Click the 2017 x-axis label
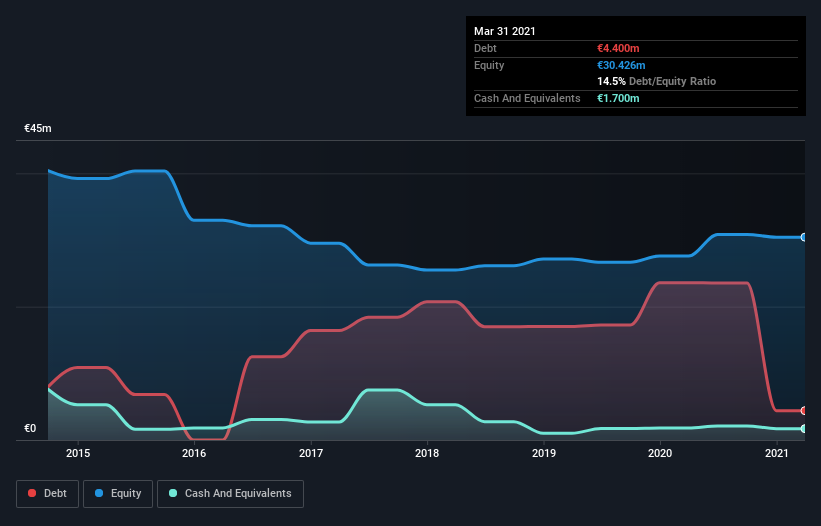 click(311, 453)
